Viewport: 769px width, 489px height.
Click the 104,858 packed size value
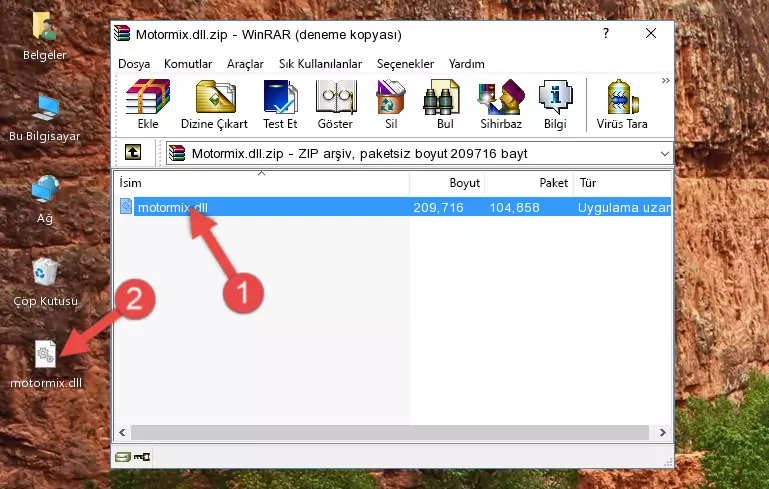[x=514, y=207]
